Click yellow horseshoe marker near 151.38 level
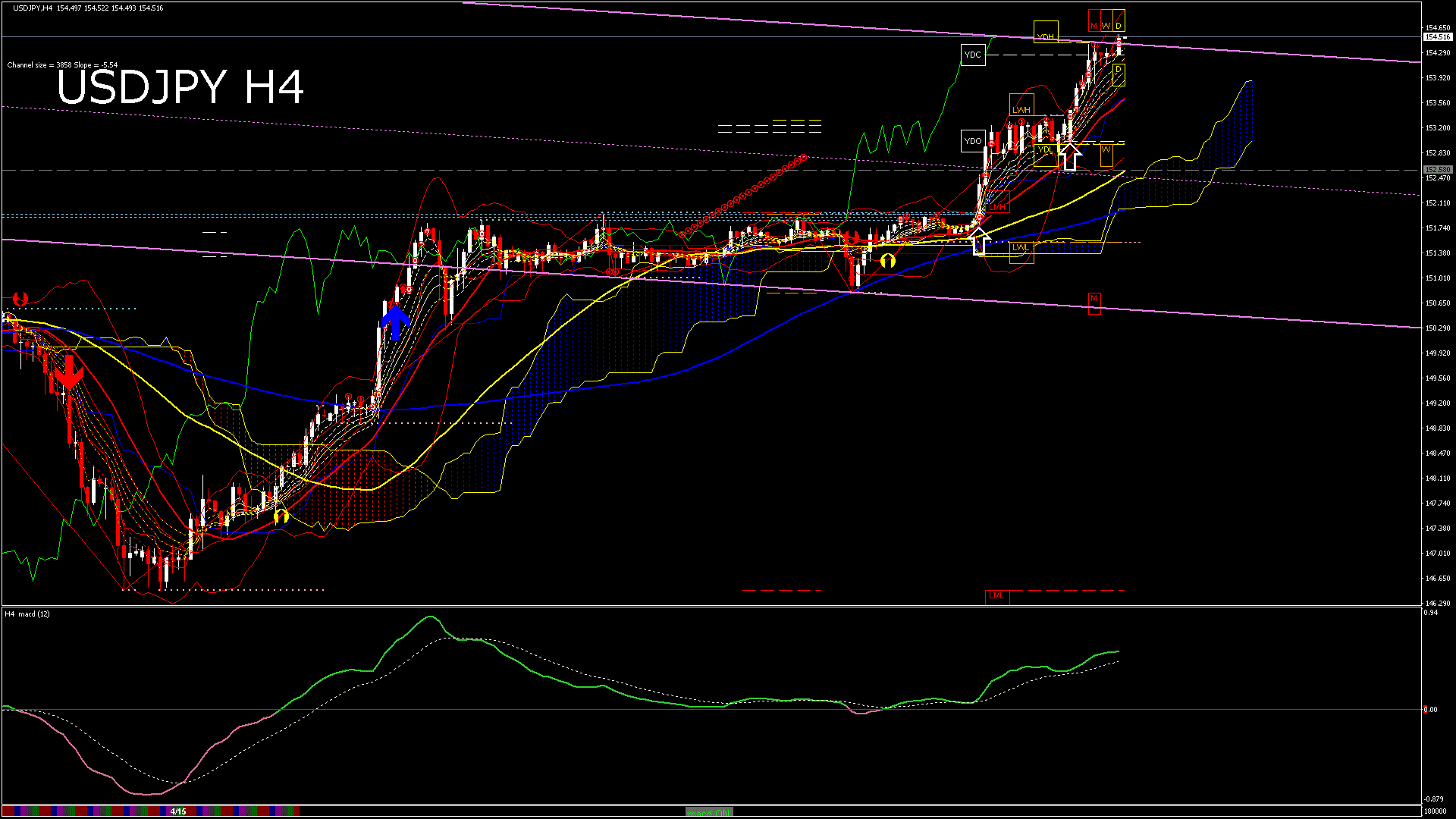Viewport: 1456px width, 819px height. click(888, 260)
